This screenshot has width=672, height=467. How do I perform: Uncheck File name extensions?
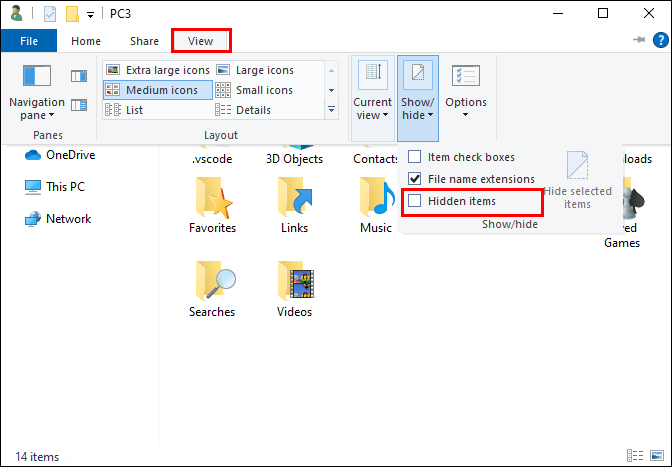point(415,179)
